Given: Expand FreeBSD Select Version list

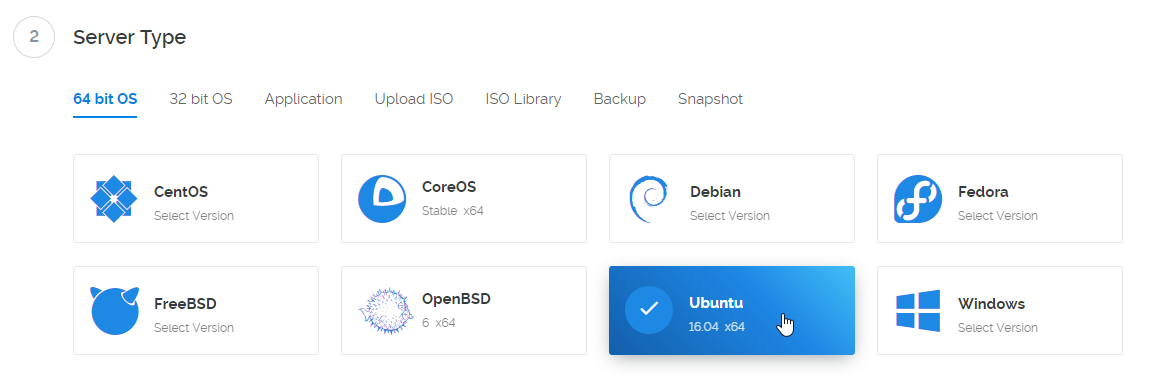Looking at the screenshot, I should (x=193, y=327).
